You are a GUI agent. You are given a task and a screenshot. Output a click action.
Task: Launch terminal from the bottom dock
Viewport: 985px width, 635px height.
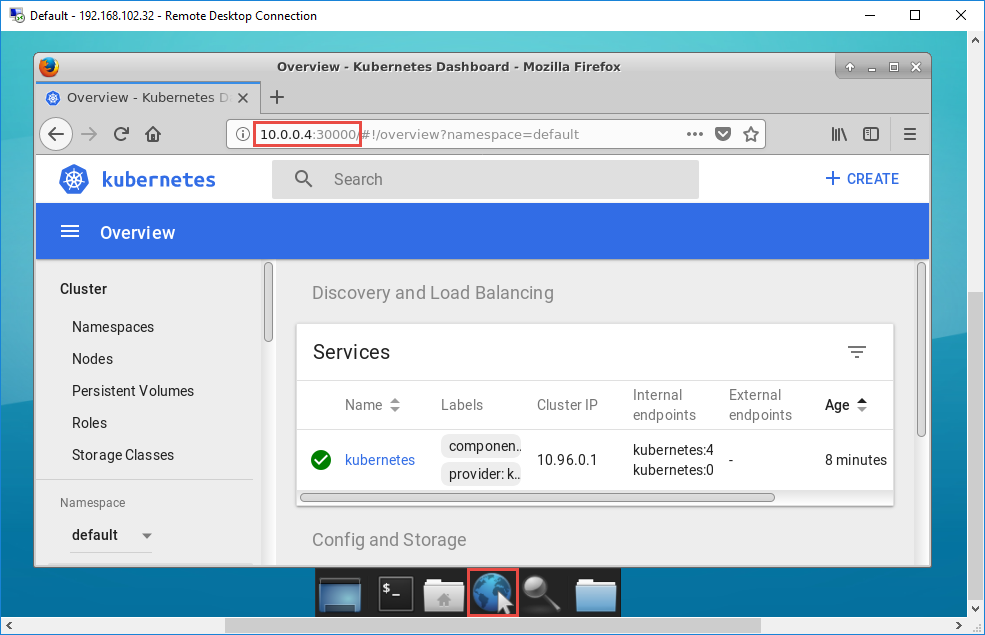(x=396, y=594)
